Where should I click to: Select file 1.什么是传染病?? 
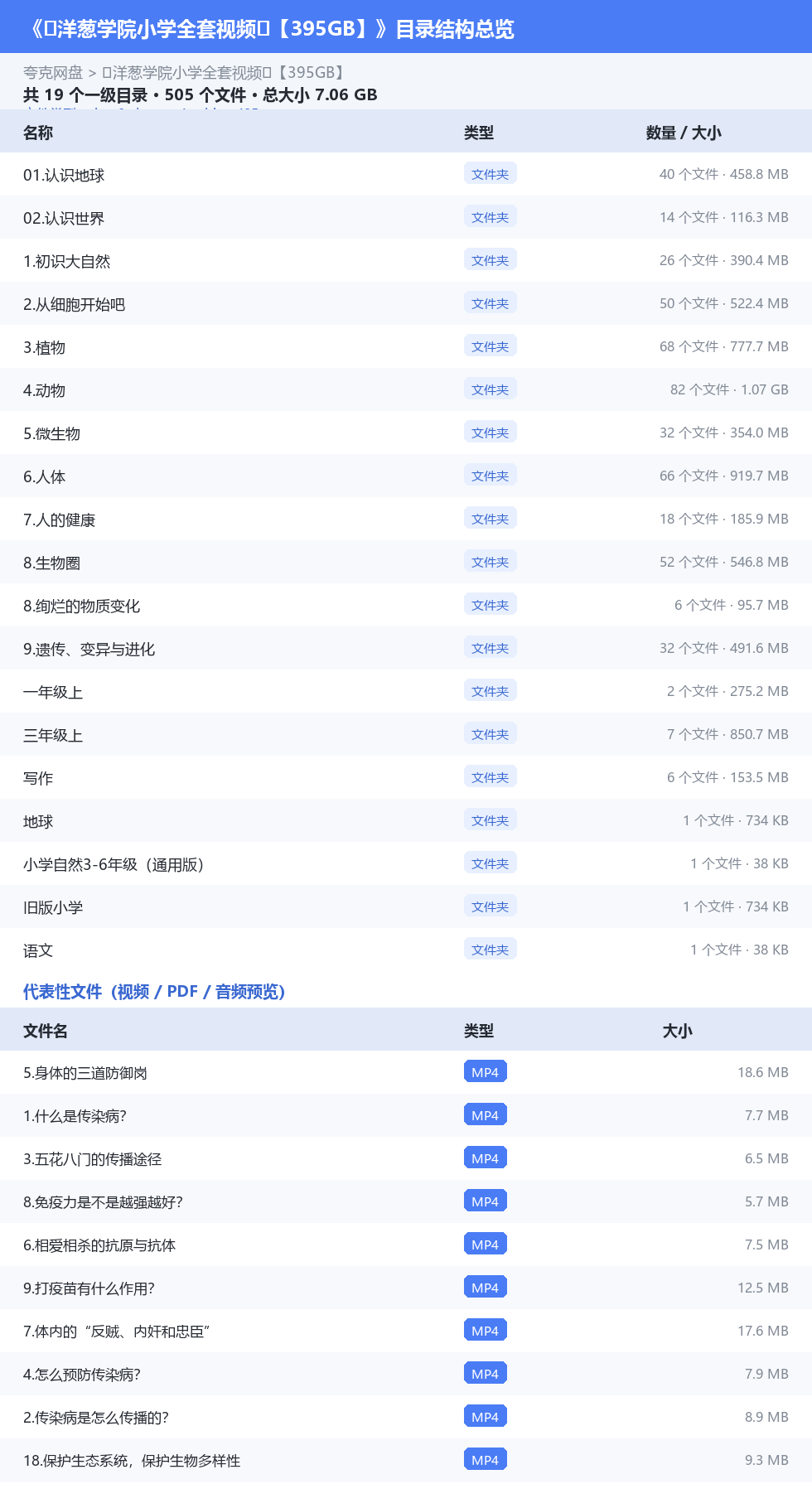(x=75, y=1116)
